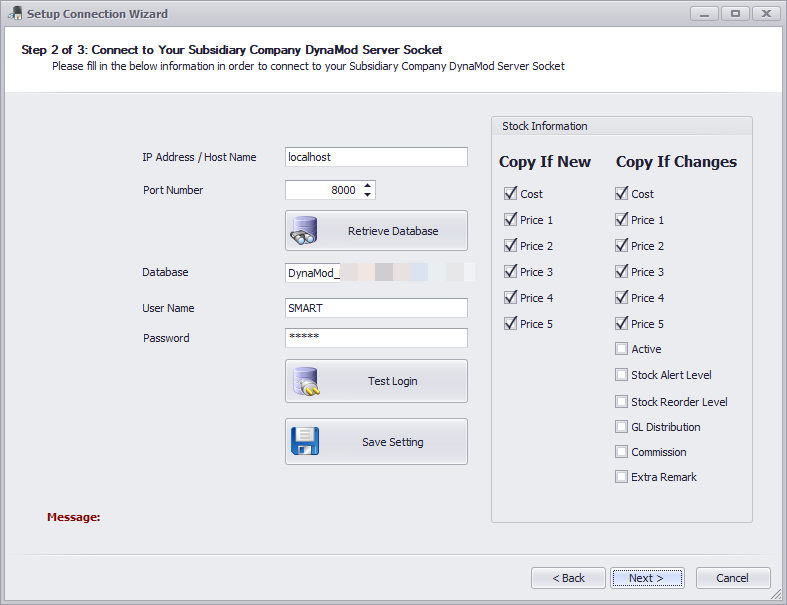Screen dimensions: 787x605
Task: Click the Retrieve Database binoculars icon
Action: 304,230
